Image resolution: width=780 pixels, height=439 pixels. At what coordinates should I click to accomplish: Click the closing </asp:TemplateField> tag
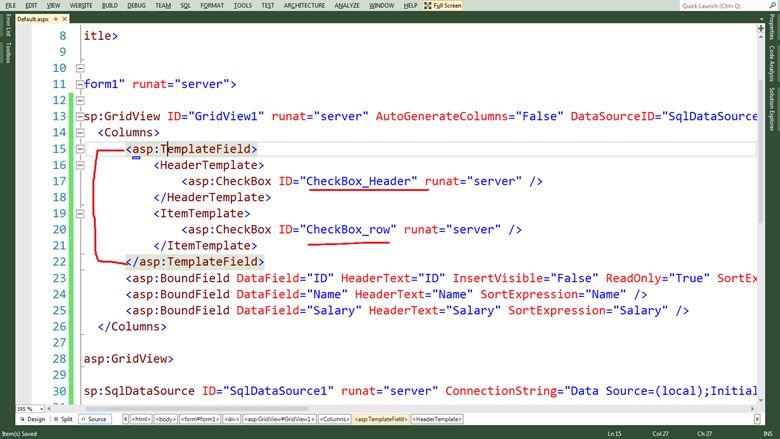click(x=195, y=262)
